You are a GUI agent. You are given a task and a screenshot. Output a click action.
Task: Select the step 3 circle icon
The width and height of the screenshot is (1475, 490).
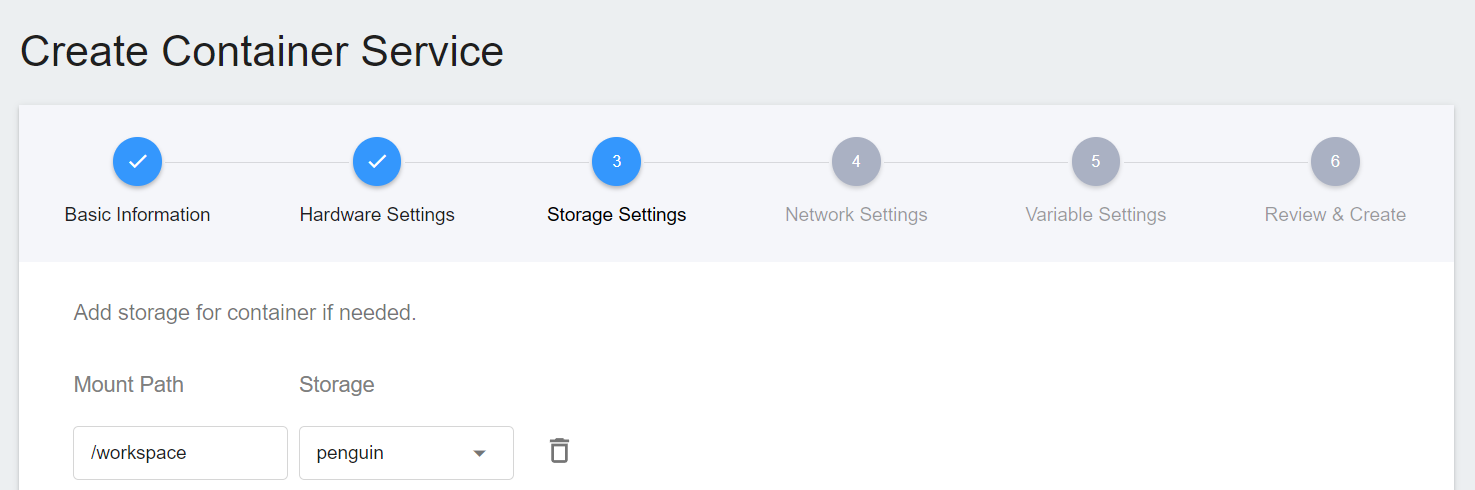point(616,162)
